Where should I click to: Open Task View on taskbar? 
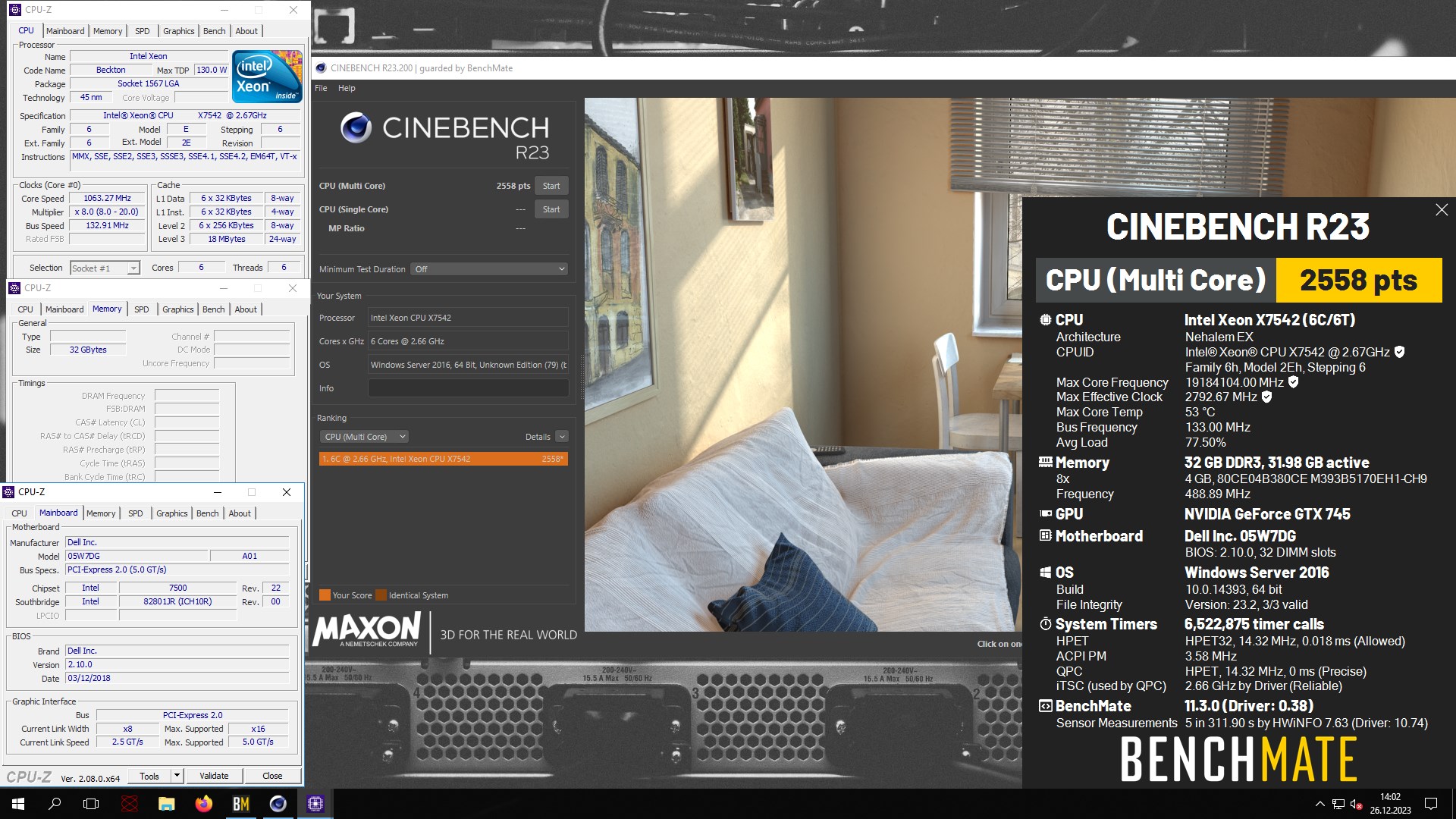click(x=91, y=804)
